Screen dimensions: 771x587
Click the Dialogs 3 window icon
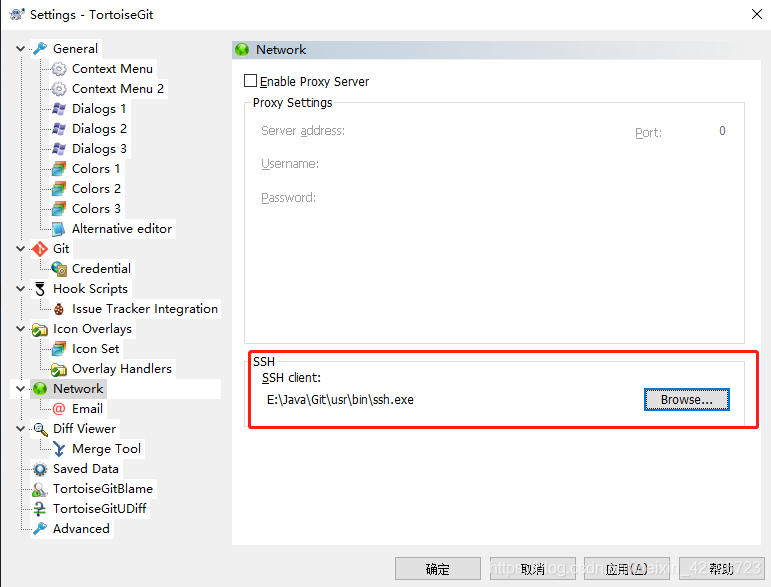59,149
